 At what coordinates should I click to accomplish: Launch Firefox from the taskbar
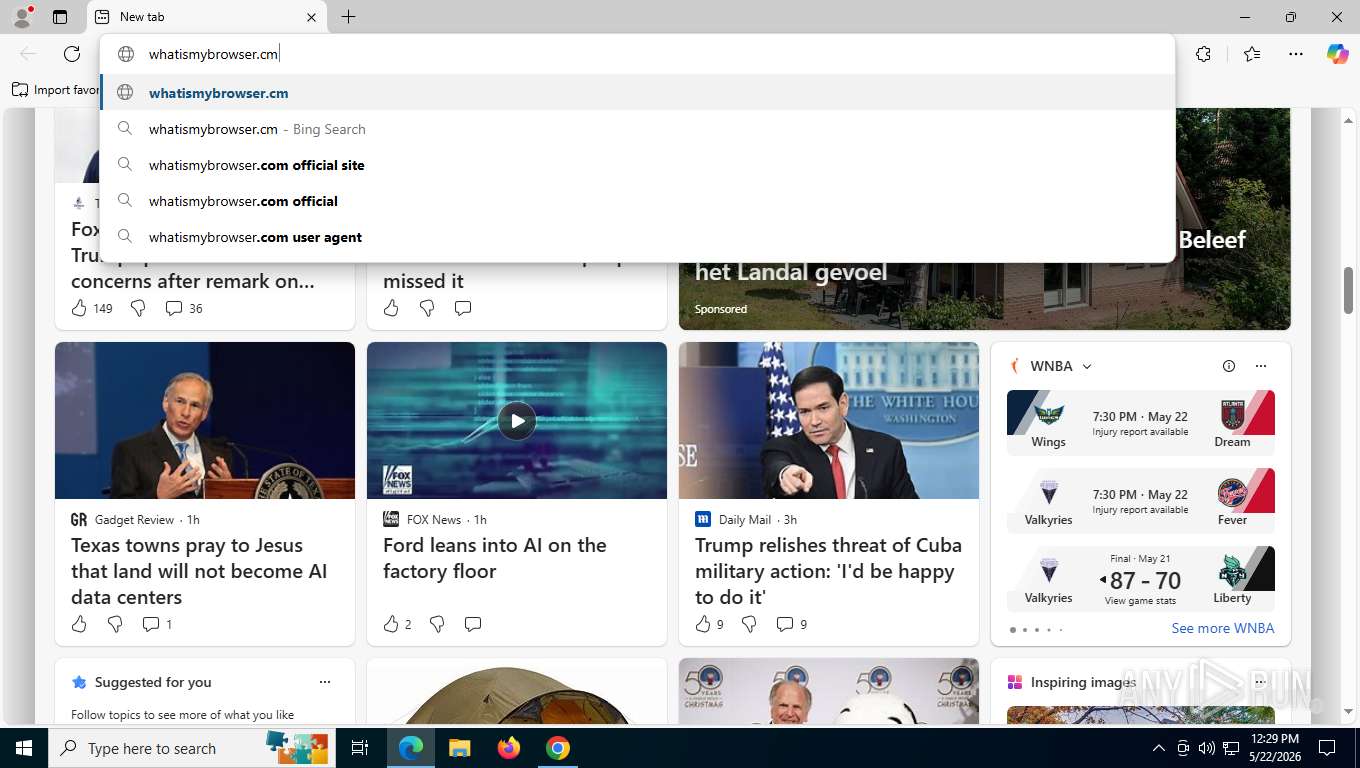(x=509, y=748)
